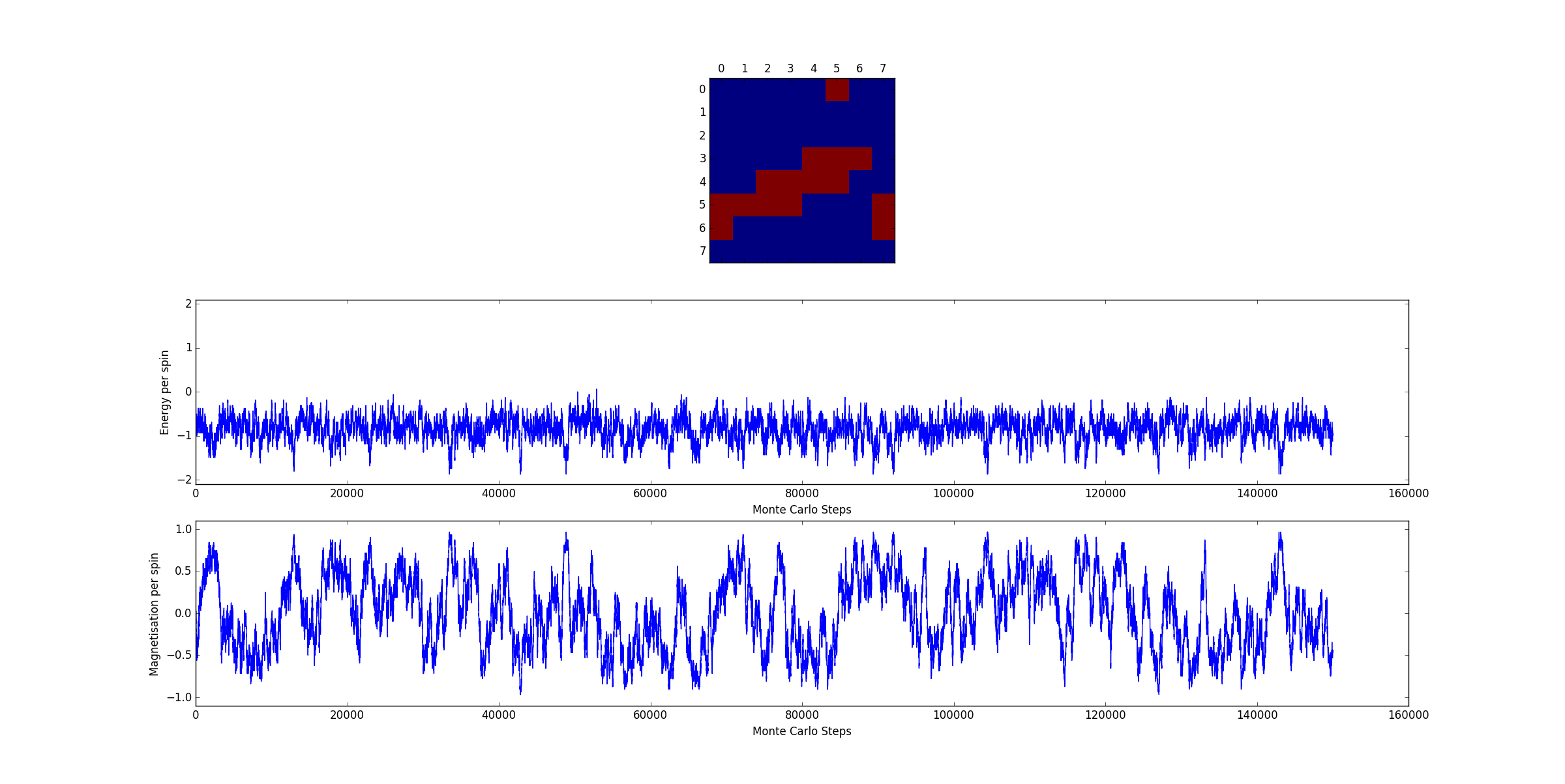The height and width of the screenshot is (784, 1565).
Task: Click the '−1.0' tick on the magnetisation y-axis
Action: pos(179,697)
